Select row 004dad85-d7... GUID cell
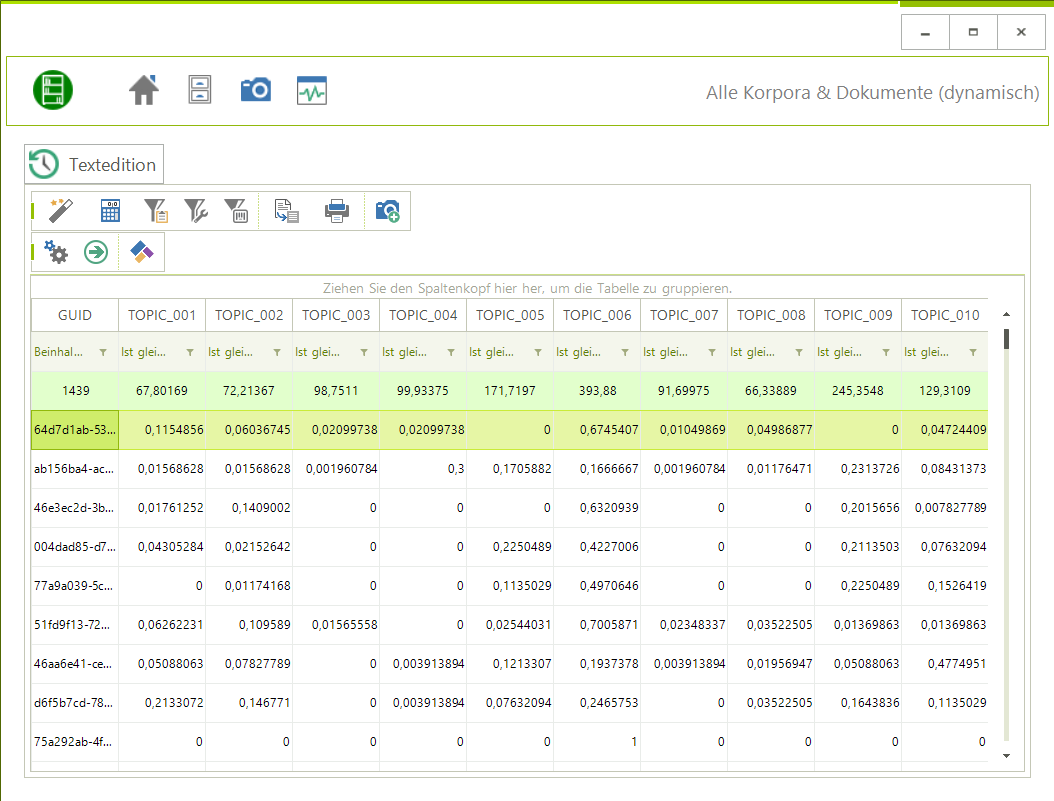The height and width of the screenshot is (801, 1054). [x=75, y=546]
